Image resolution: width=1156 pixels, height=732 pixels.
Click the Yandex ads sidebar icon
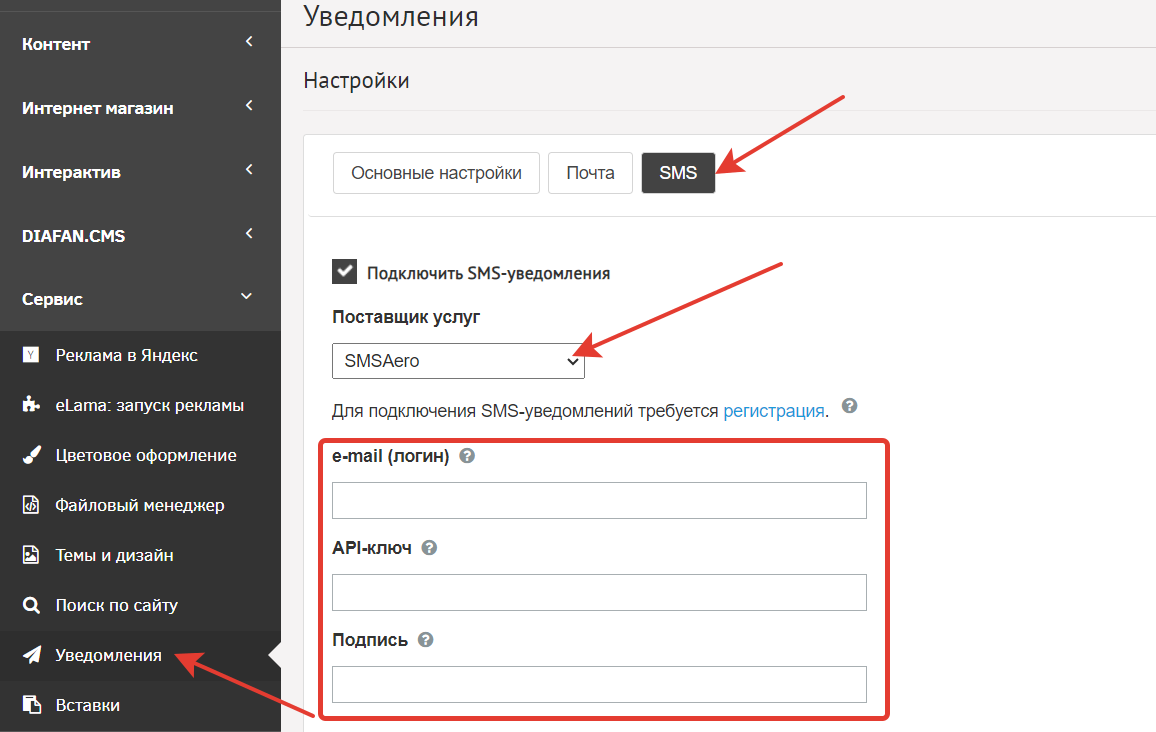point(31,355)
